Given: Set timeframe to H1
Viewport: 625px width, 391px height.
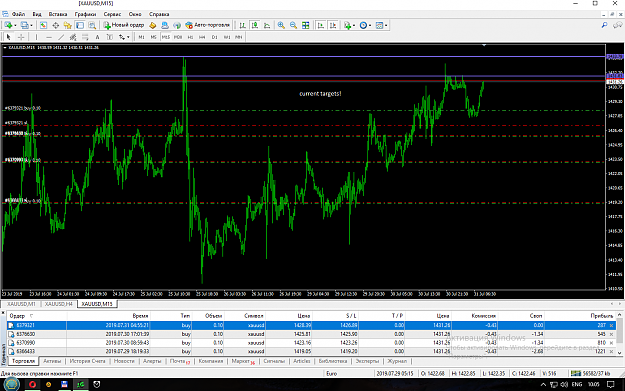Looking at the screenshot, I should (190, 37).
